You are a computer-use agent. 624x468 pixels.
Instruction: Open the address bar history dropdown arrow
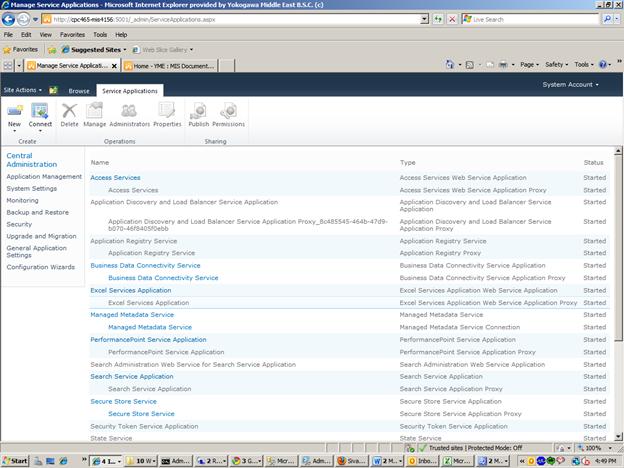coord(424,19)
